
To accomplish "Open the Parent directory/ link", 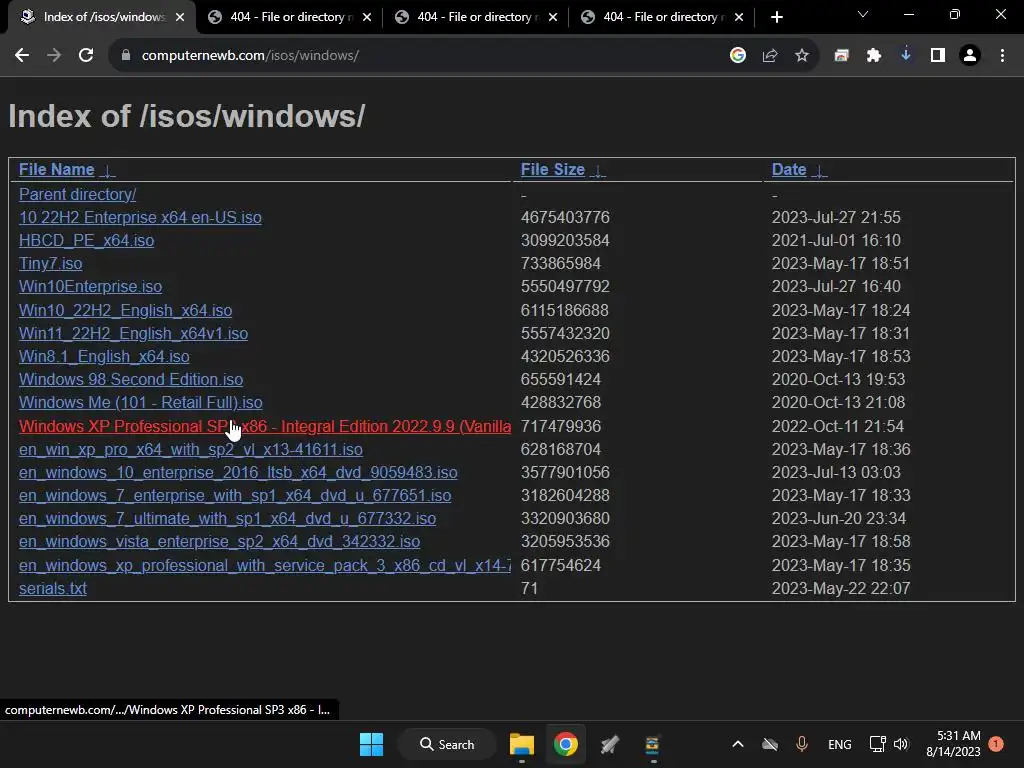I will [77, 195].
